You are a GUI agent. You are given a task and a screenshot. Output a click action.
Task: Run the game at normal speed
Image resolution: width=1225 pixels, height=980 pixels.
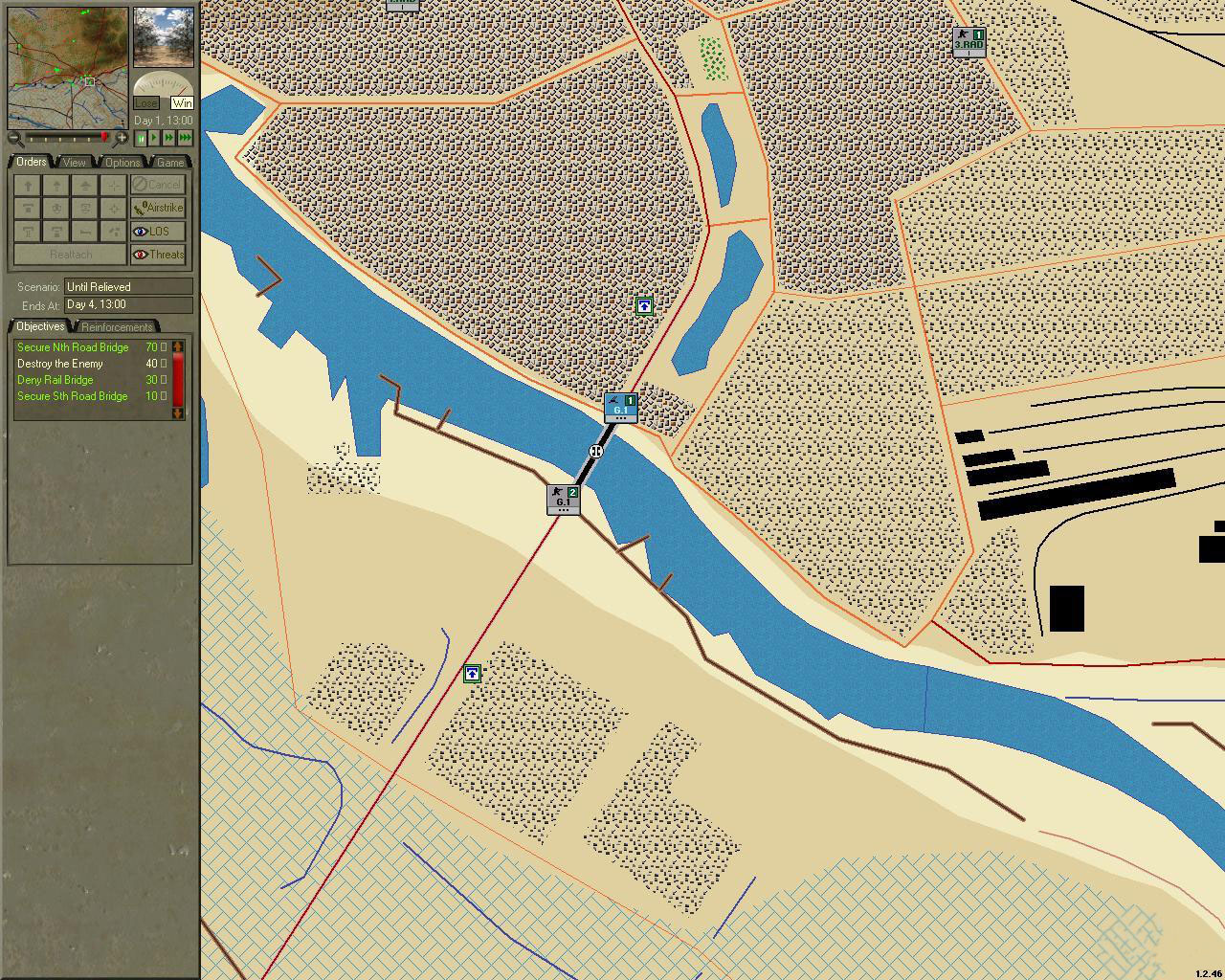[154, 139]
